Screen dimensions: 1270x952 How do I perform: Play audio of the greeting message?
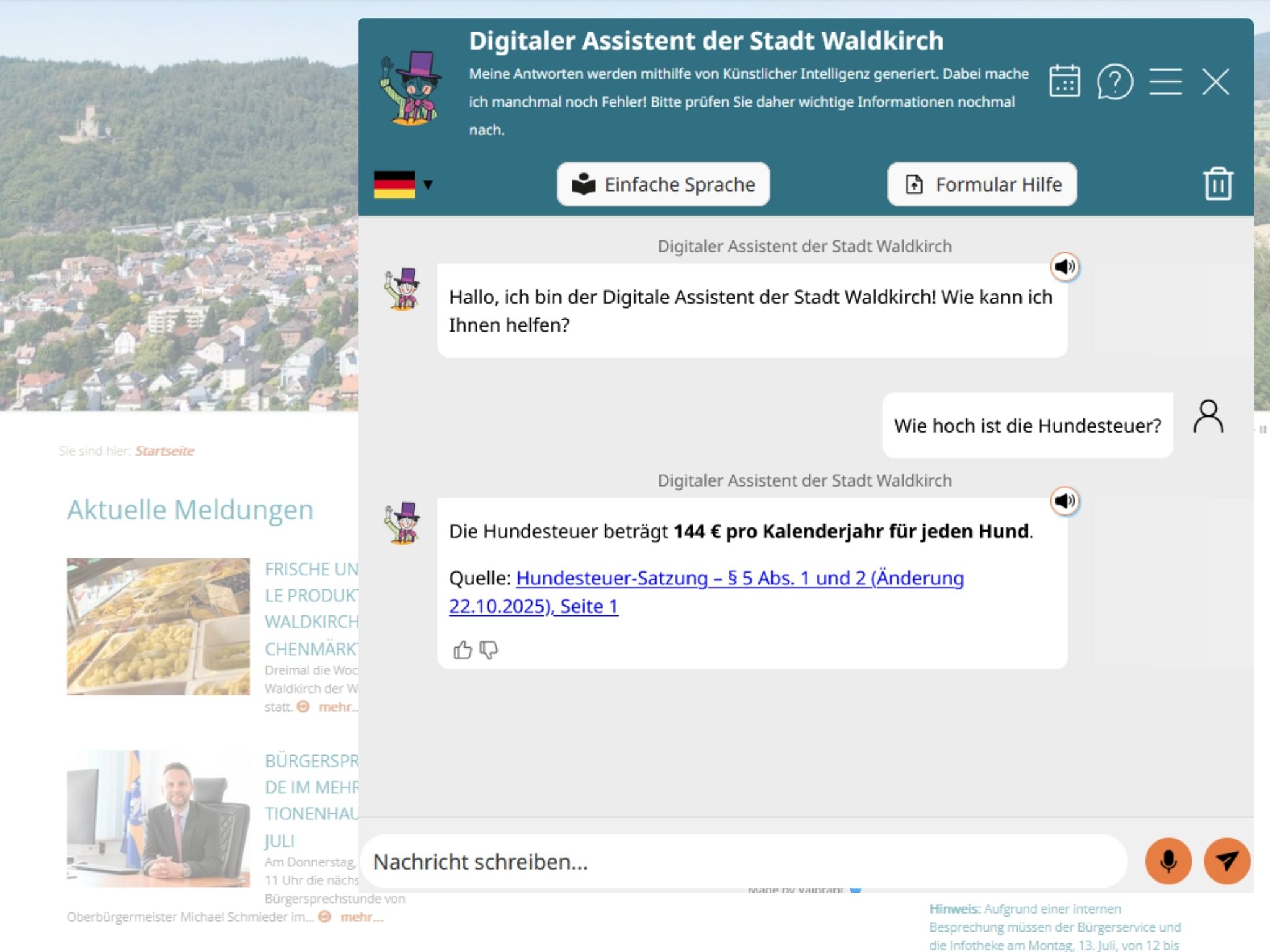(1065, 267)
